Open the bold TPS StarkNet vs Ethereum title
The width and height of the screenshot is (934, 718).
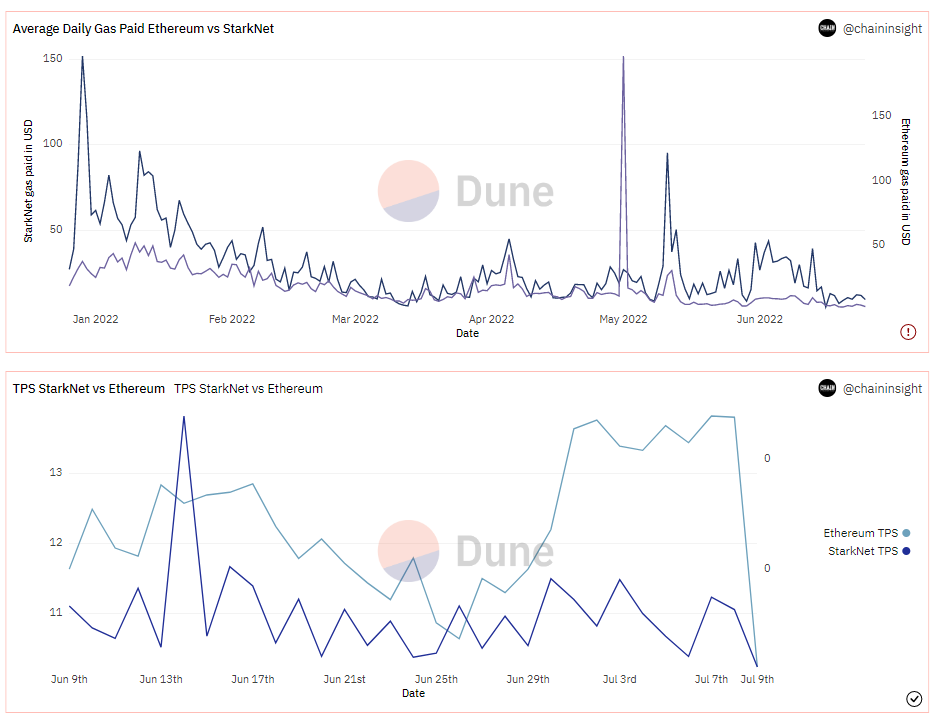coord(89,388)
